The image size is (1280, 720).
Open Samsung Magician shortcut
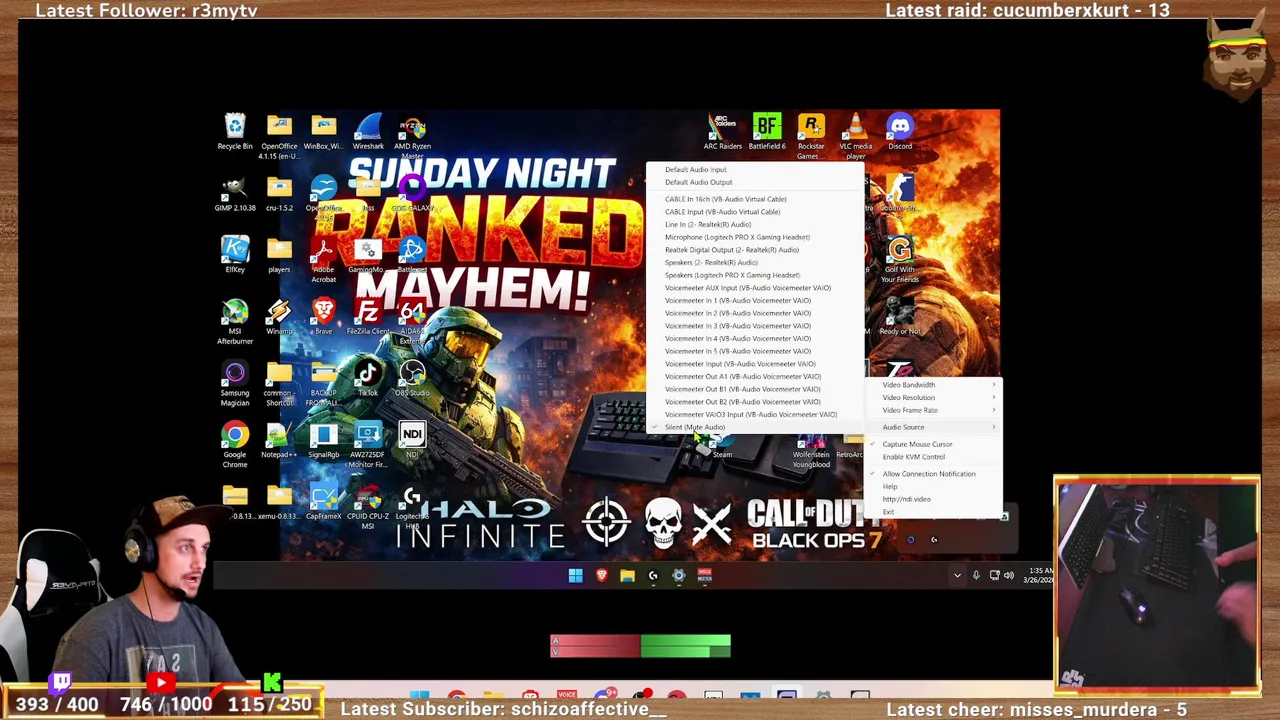click(235, 384)
